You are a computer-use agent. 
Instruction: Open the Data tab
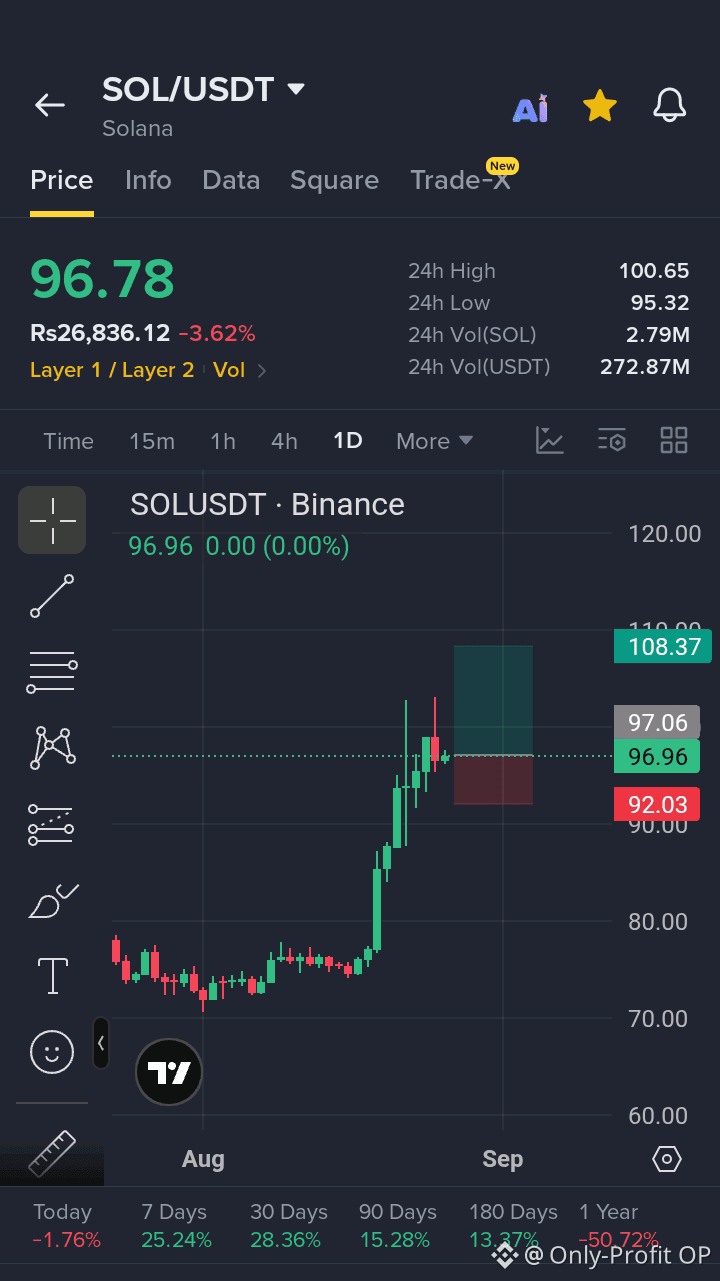(x=231, y=180)
